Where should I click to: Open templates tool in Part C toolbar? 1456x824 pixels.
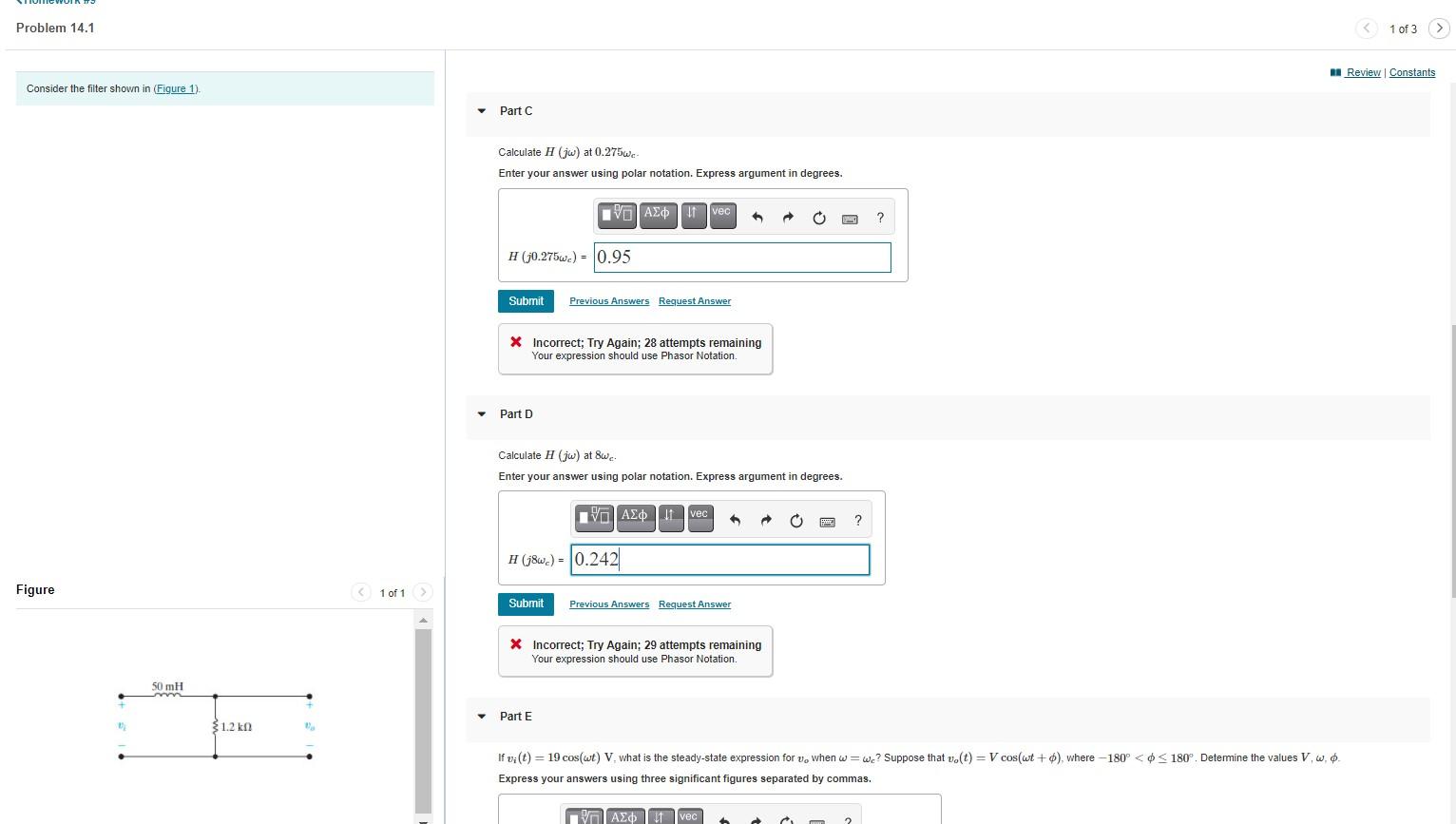pos(618,215)
